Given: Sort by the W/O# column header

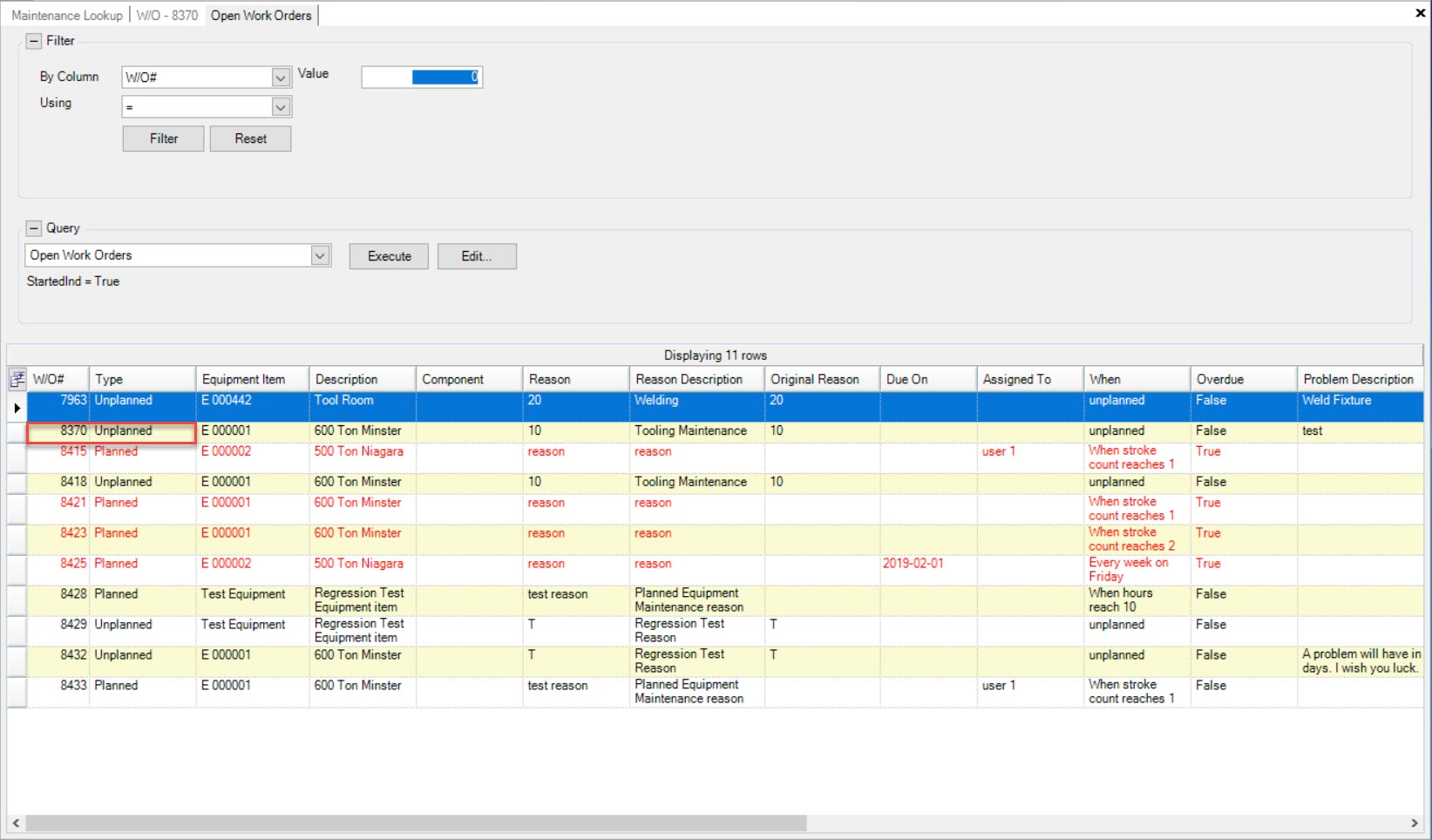Looking at the screenshot, I should [58, 379].
